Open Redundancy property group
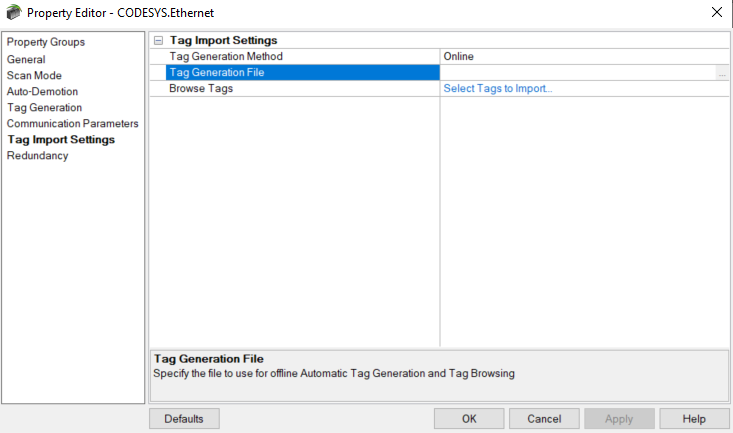This screenshot has height=433, width=733. (37, 155)
